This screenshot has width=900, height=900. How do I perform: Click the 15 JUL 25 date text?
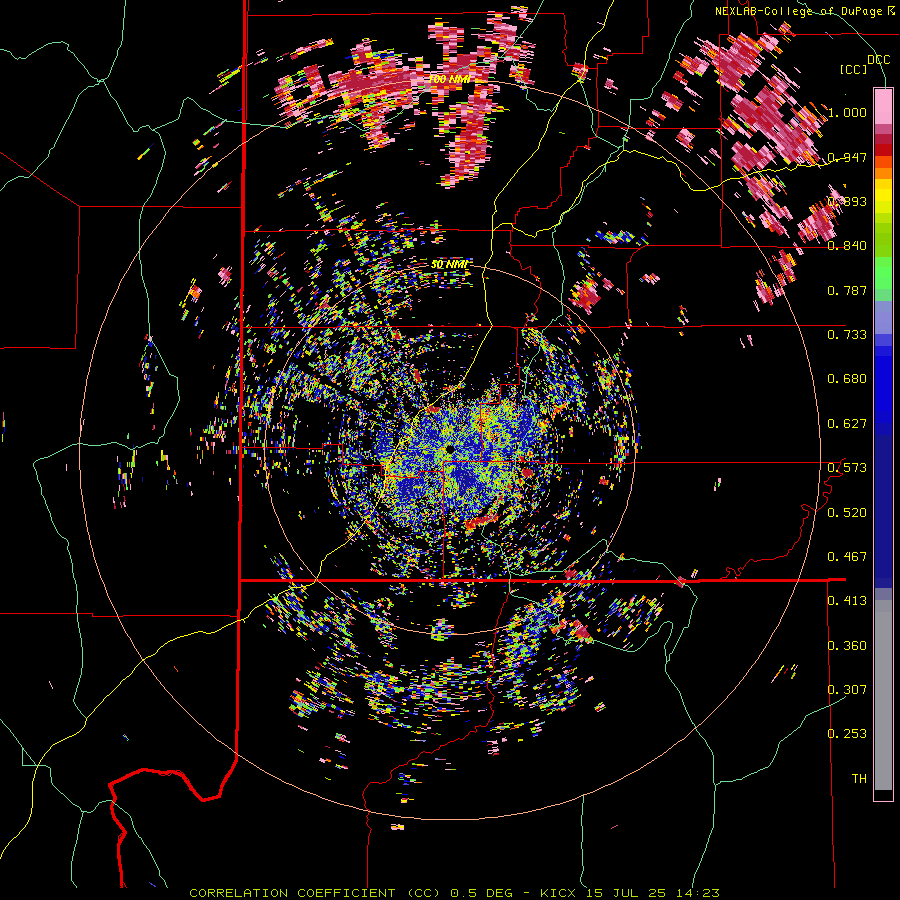pos(626,893)
